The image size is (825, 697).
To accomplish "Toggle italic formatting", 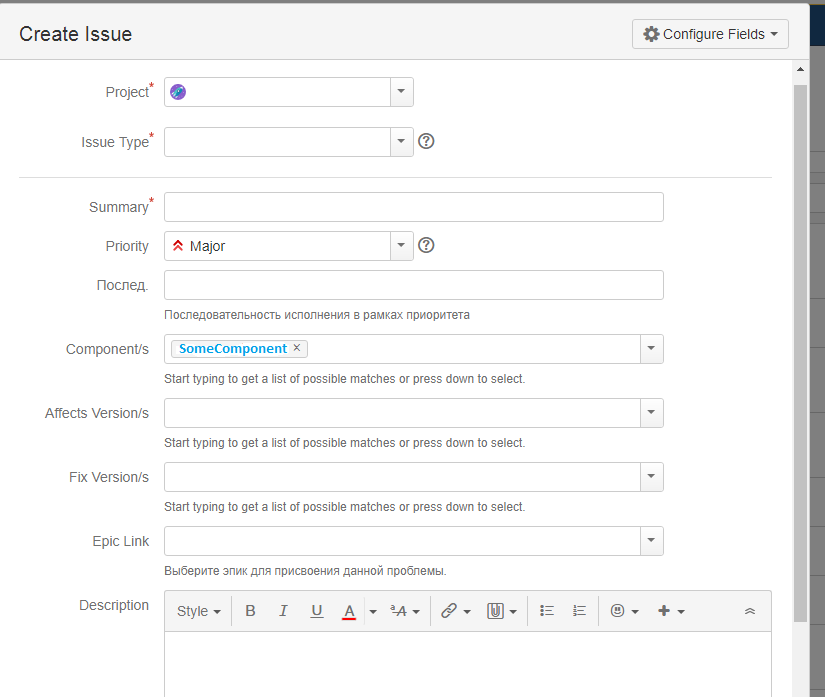I will [283, 611].
